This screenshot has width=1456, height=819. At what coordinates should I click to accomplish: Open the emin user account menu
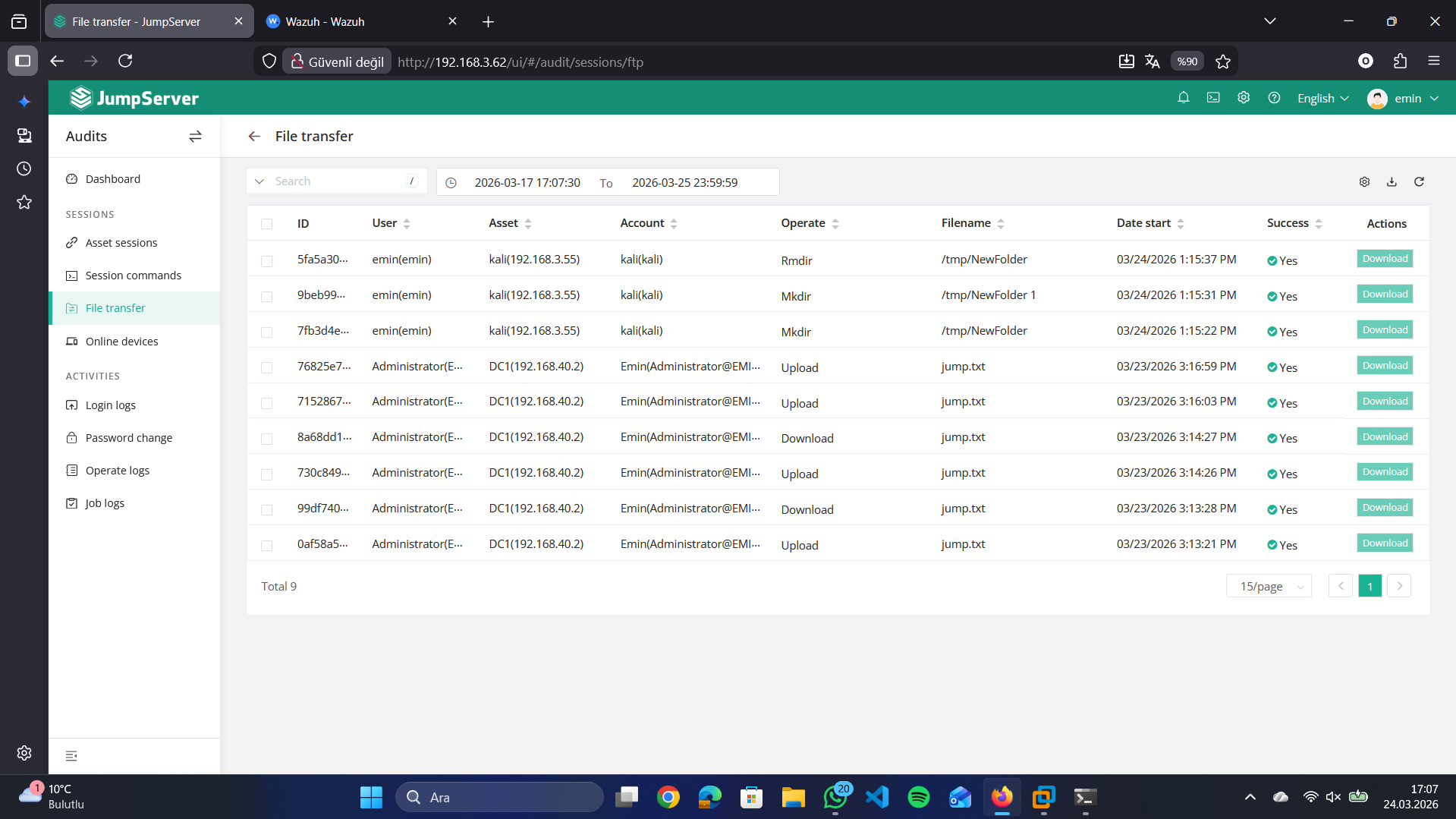click(x=1402, y=99)
